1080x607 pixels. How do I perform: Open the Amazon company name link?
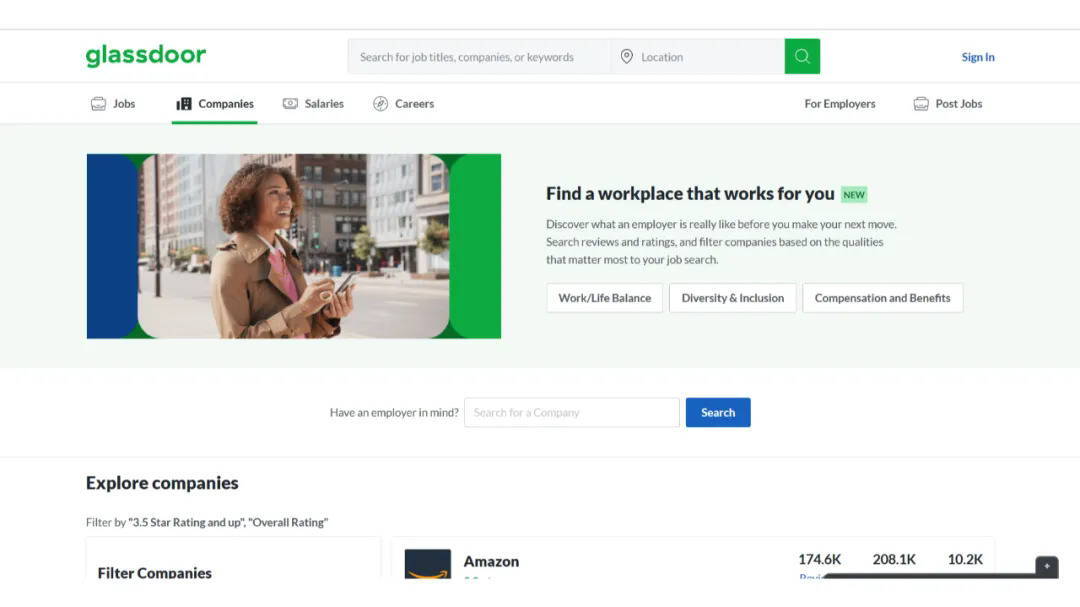tap(491, 562)
